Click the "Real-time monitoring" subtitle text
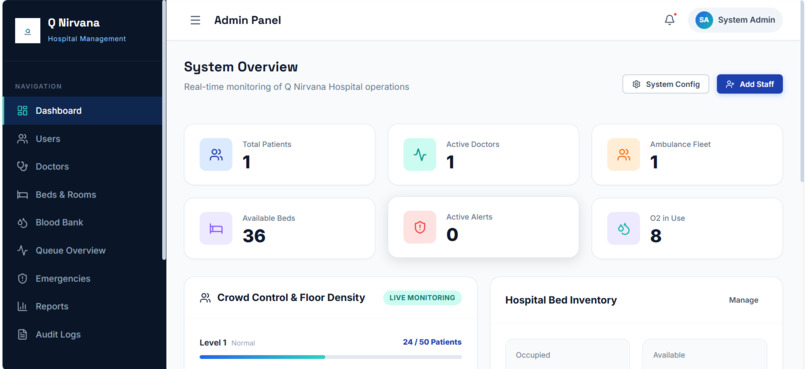 click(297, 87)
